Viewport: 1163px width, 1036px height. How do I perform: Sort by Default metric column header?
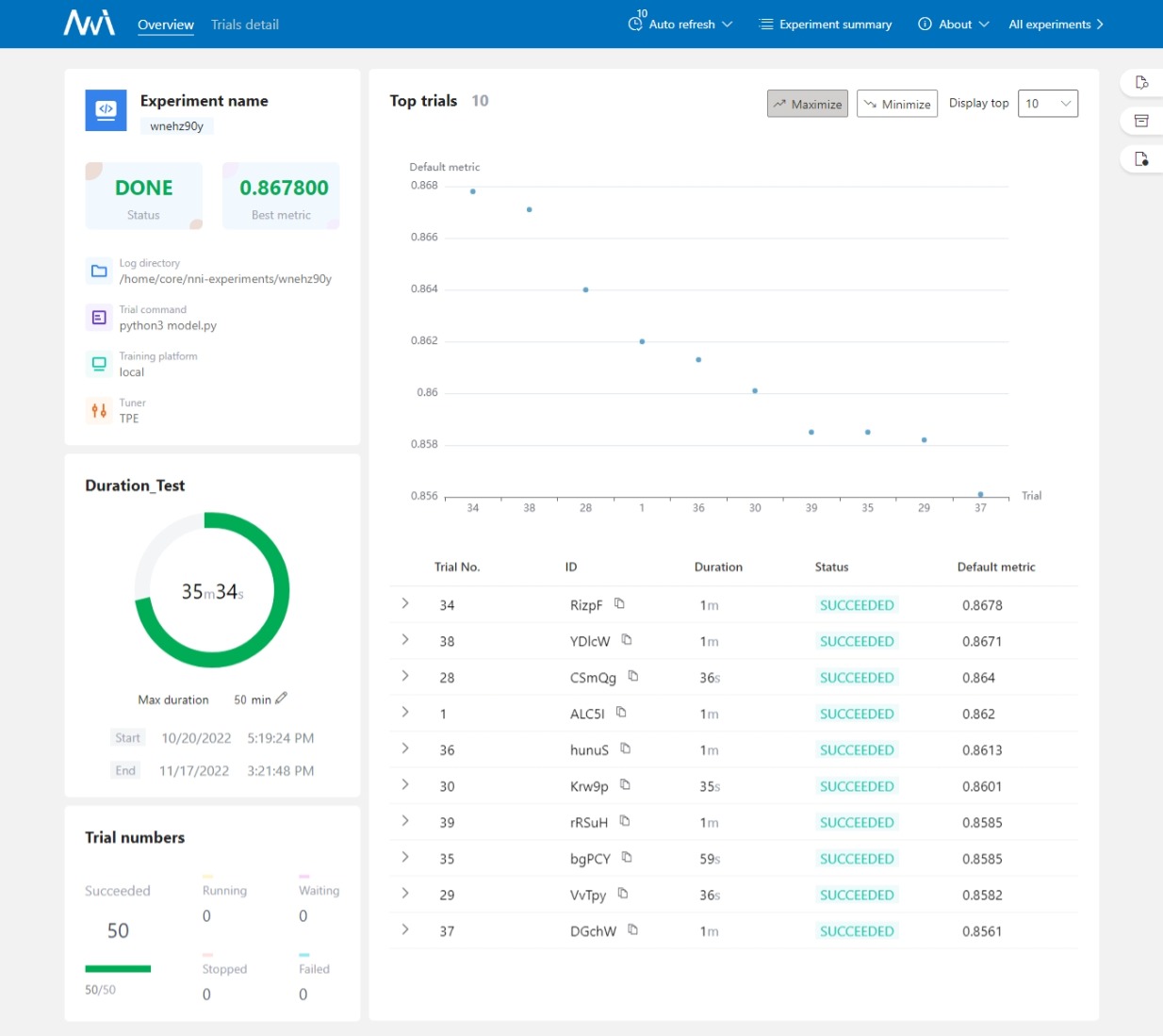coord(996,567)
